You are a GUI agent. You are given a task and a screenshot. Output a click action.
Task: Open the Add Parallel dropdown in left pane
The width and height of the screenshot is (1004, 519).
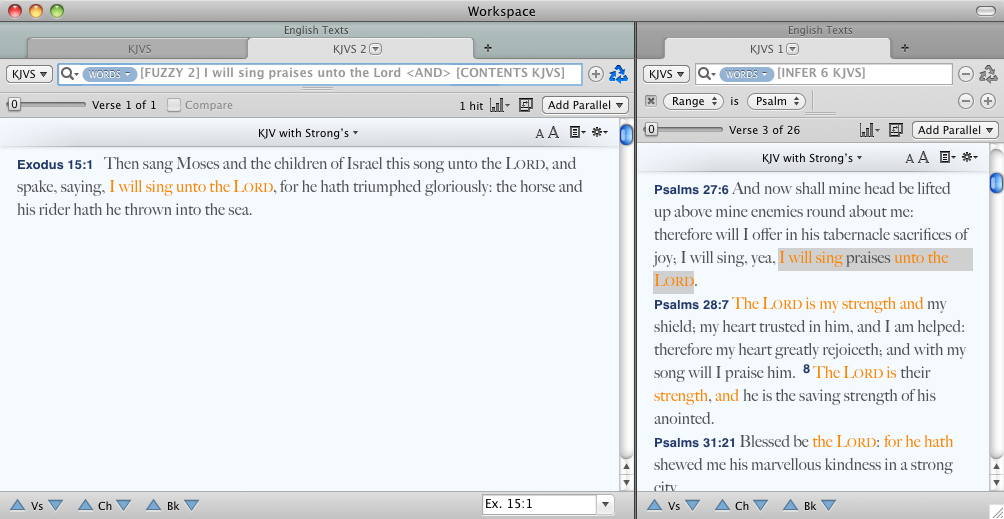pos(585,105)
